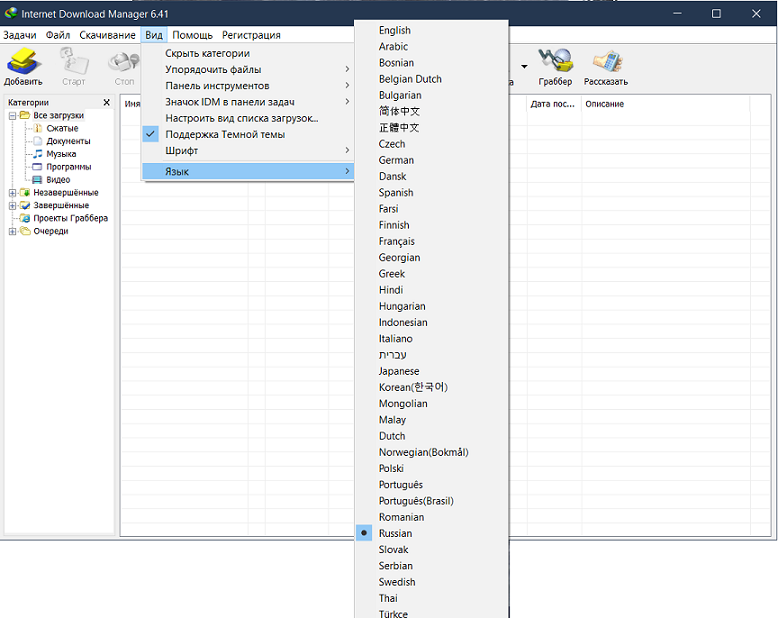Open the Шрифт submenu
The image size is (778, 618).
(x=248, y=150)
